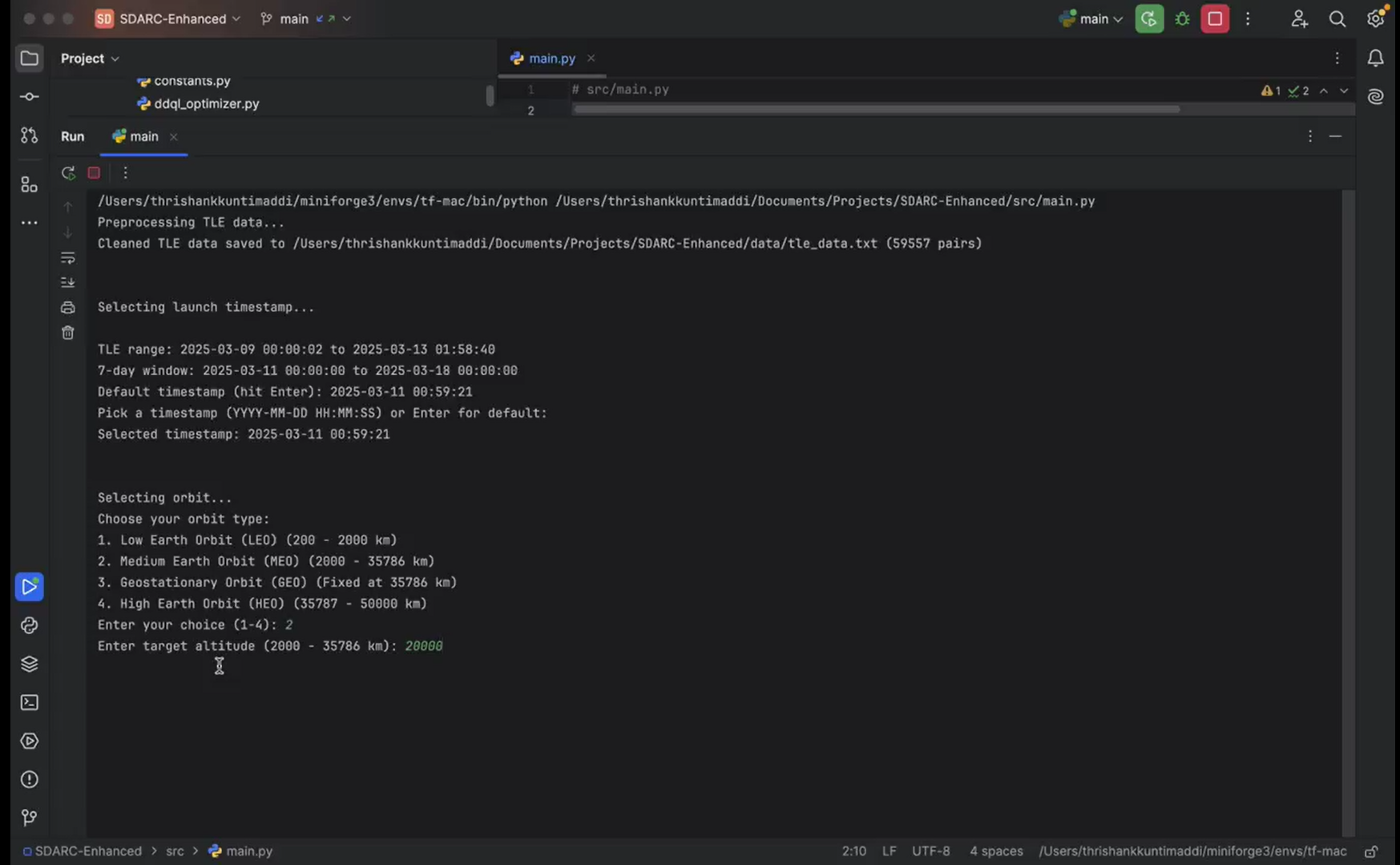
Task: Expand the Project view dropdown
Action: pos(90,59)
